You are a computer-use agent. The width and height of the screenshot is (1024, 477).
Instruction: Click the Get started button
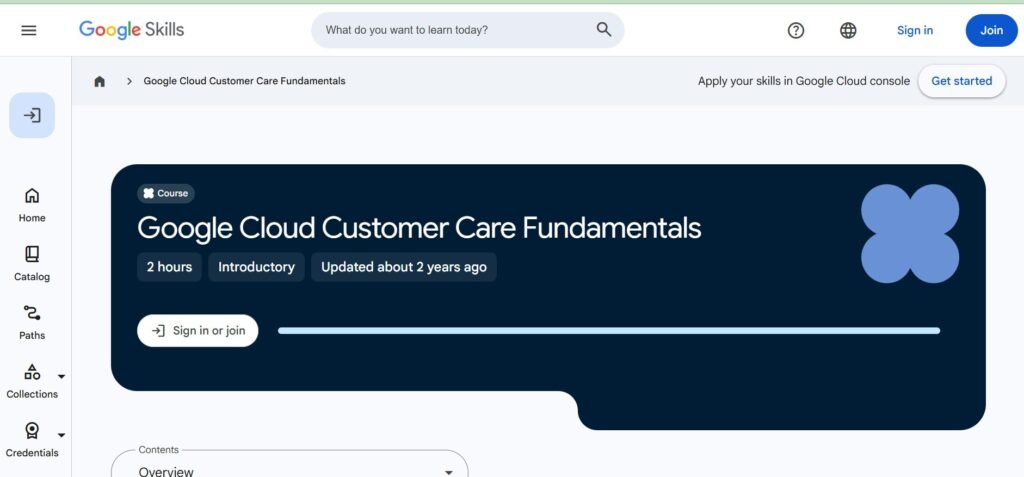click(x=961, y=81)
